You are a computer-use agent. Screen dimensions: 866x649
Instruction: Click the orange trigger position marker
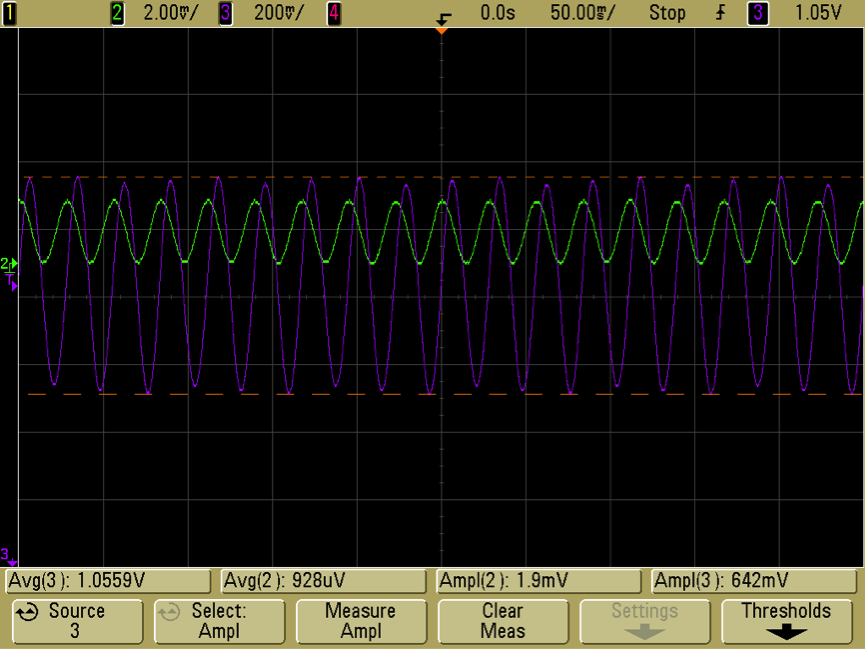tap(442, 30)
